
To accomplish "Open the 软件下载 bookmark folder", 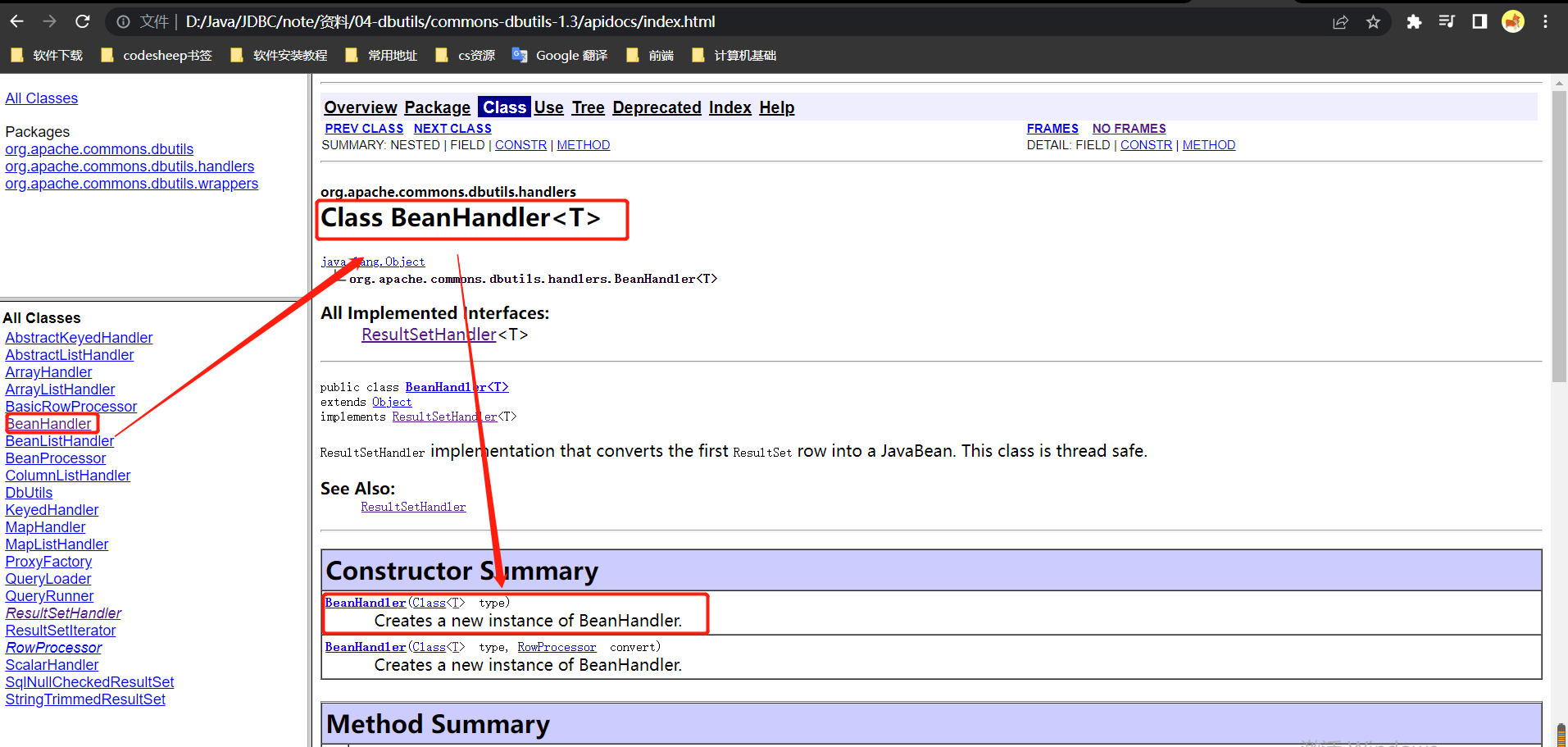I will (x=47, y=55).
